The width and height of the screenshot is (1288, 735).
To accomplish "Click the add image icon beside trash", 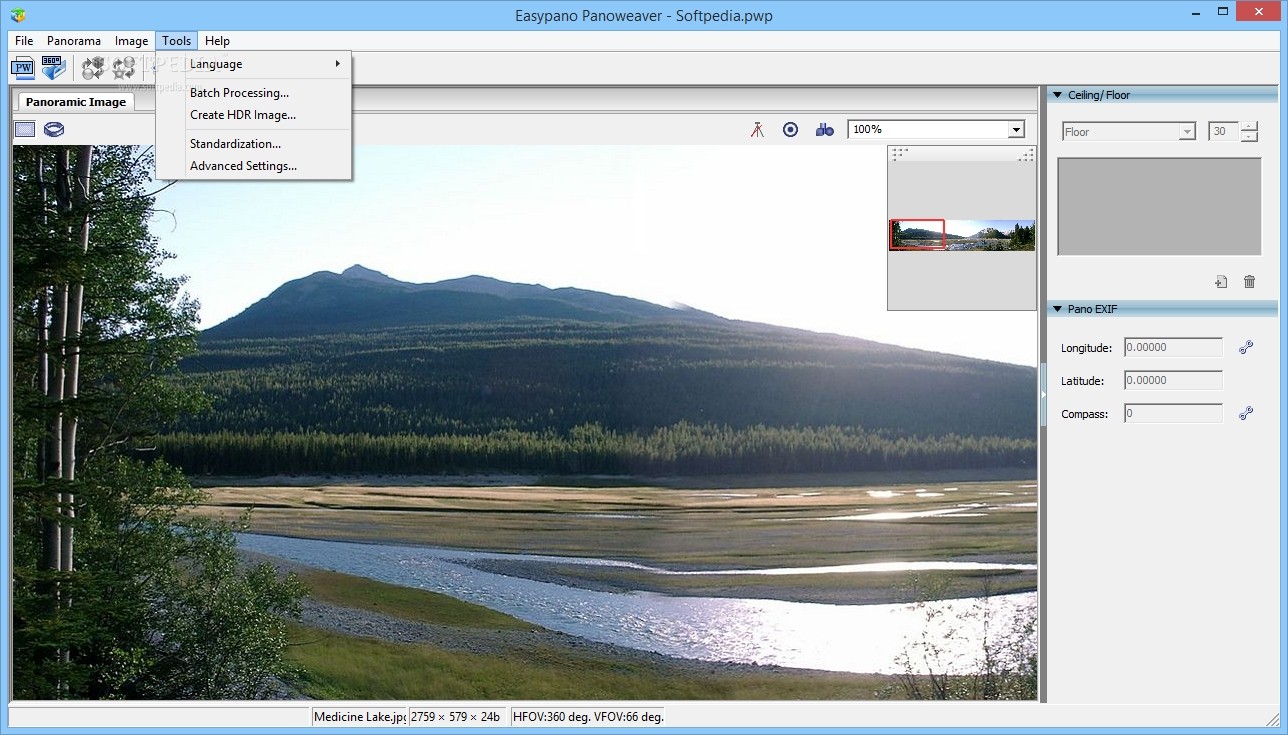I will coord(1221,282).
